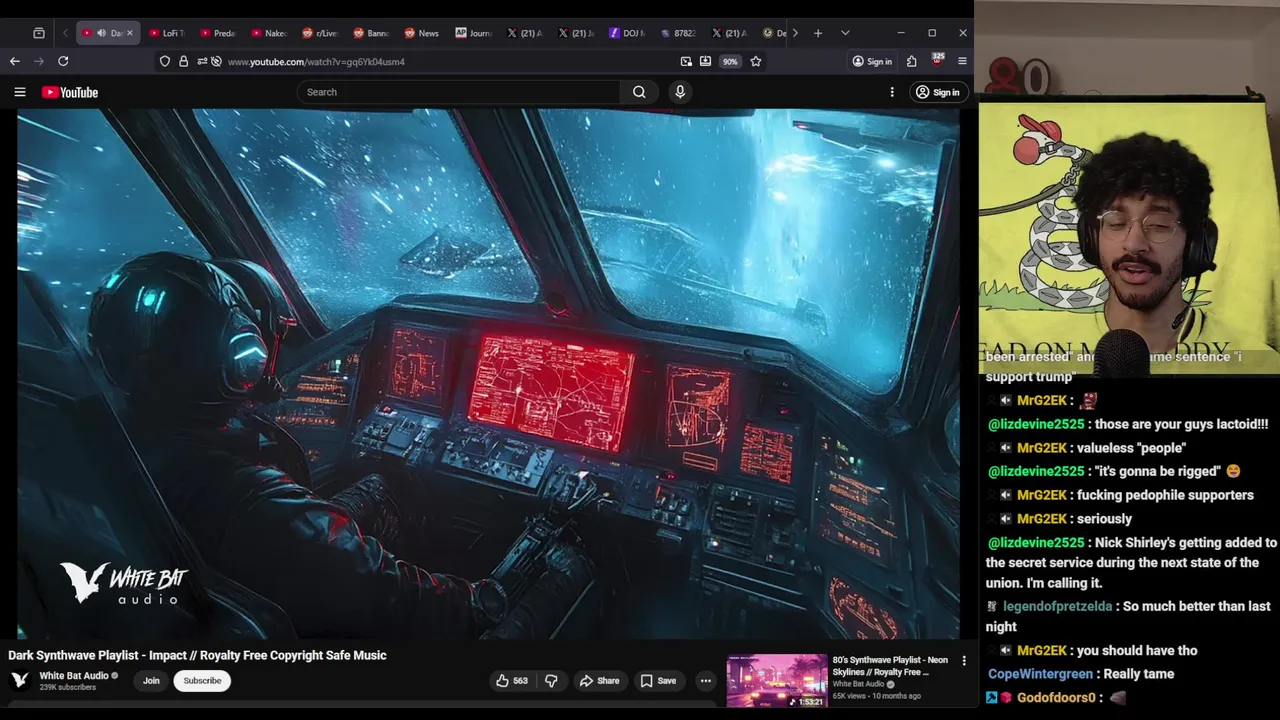Open the browser Extensions puzzle icon
Screen dimensions: 1280x720
click(912, 61)
